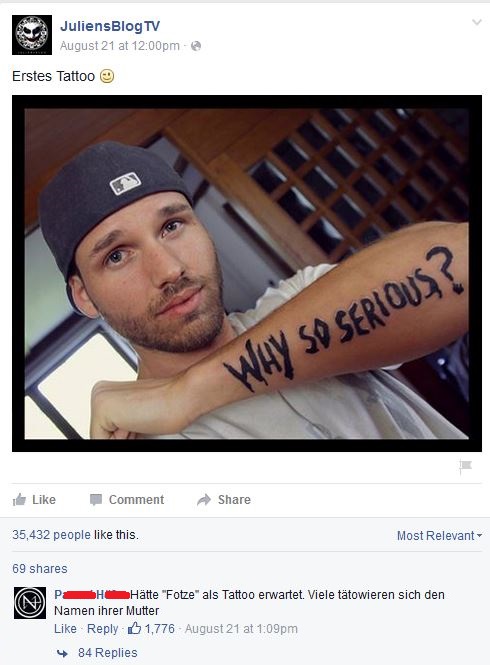Image resolution: width=490 pixels, height=665 pixels.
Task: Open the August 21 at 12:00pm timestamp
Action: click(x=120, y=46)
